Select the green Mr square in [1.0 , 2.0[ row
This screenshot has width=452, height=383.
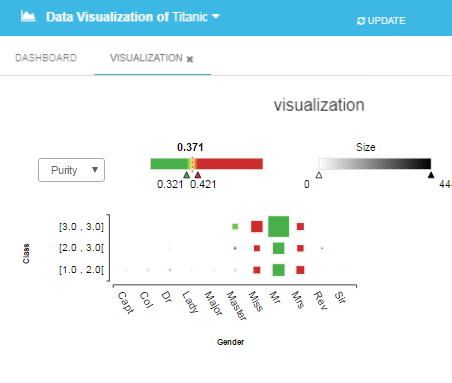pos(278,270)
